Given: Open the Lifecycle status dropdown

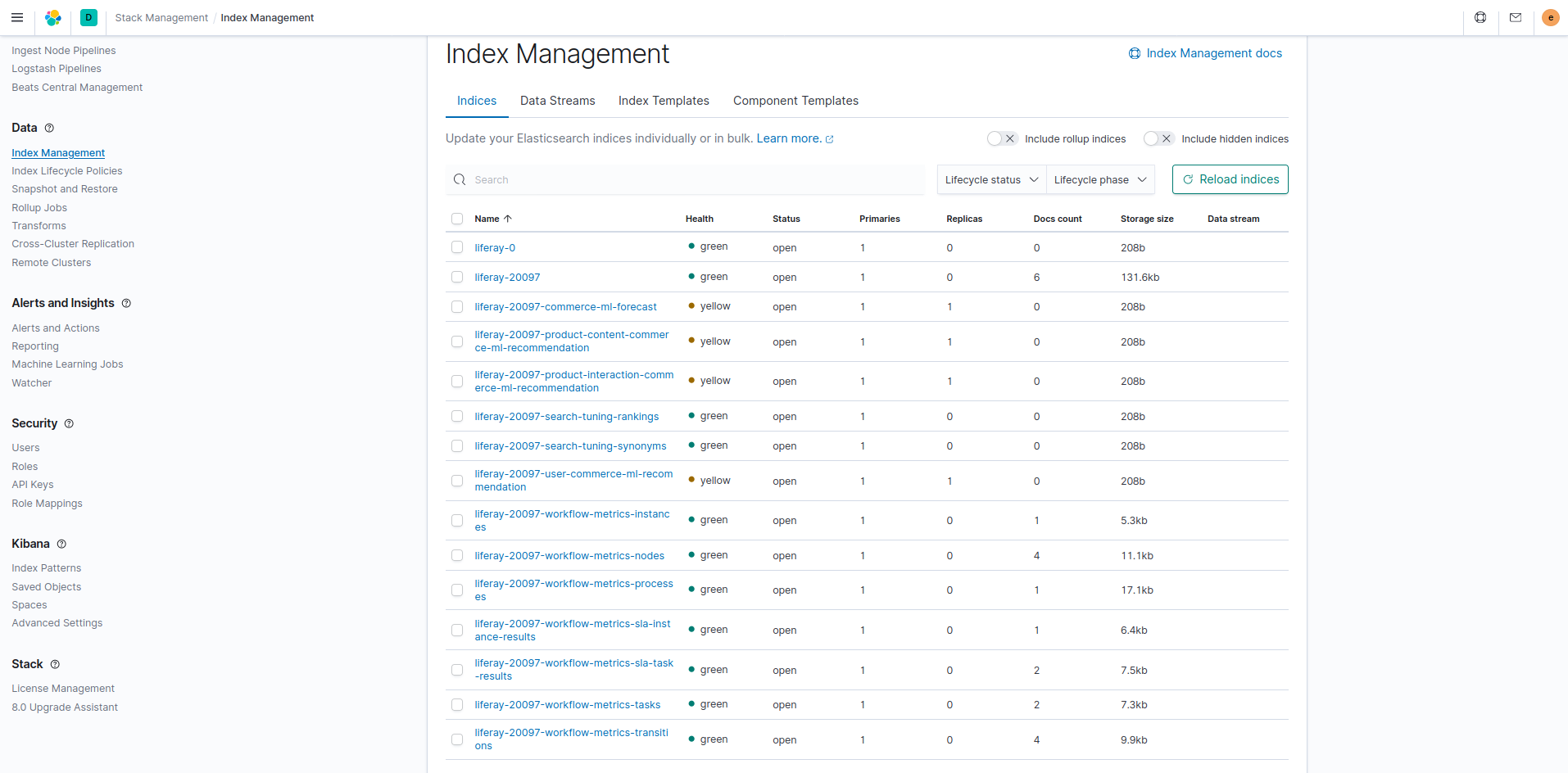Looking at the screenshot, I should pos(991,179).
